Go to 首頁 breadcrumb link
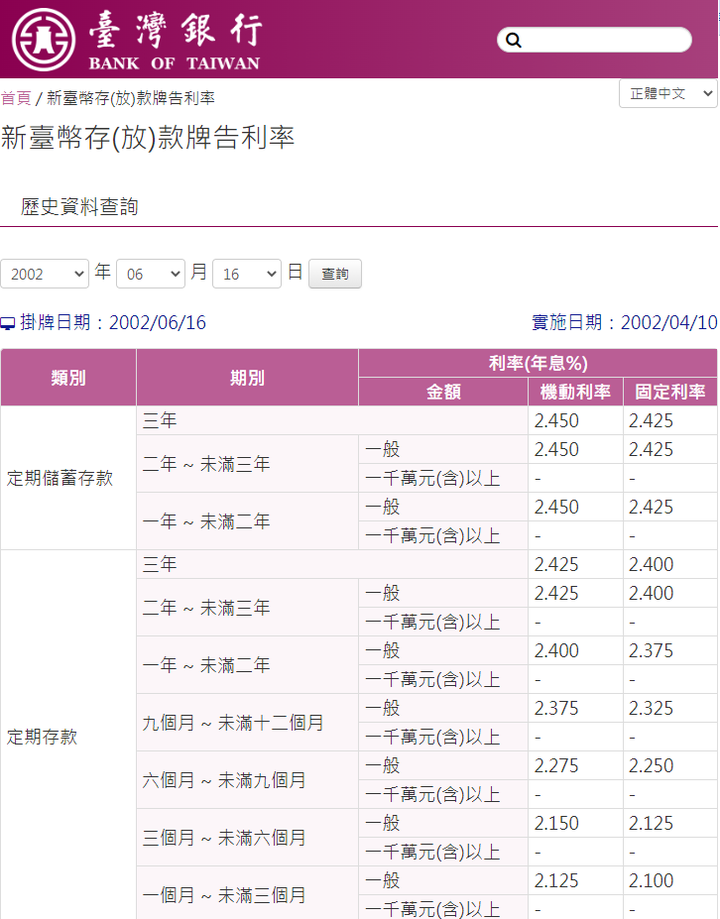The width and height of the screenshot is (720, 919). pos(16,98)
